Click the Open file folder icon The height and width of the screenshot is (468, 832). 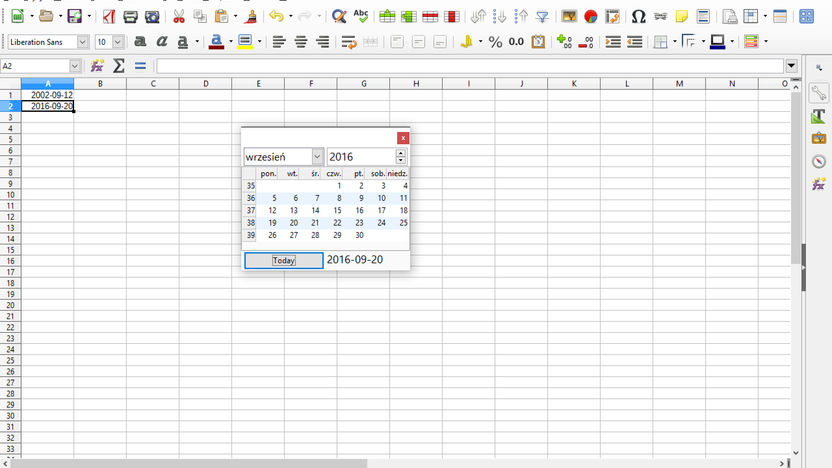point(46,16)
